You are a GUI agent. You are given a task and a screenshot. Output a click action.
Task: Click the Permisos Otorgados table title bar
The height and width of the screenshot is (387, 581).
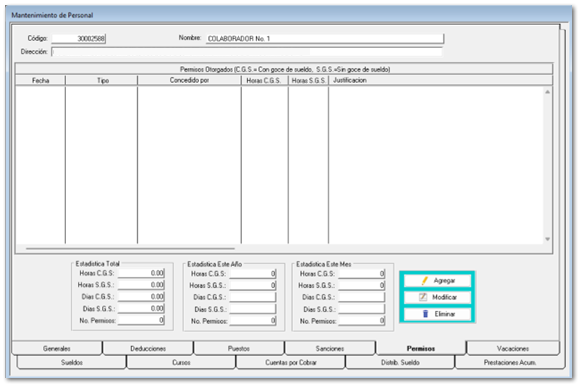point(284,69)
